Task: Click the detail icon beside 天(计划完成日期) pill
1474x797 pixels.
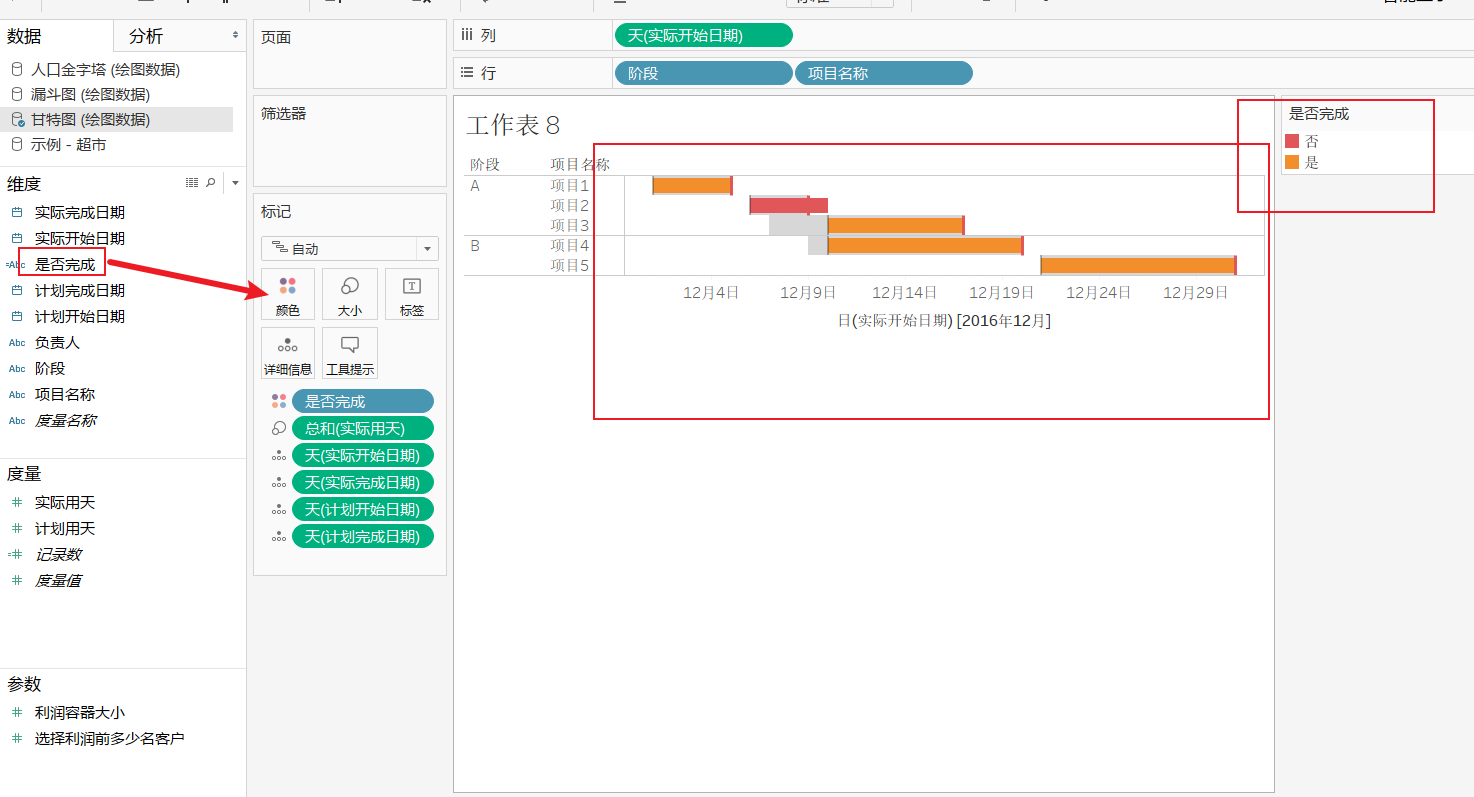Action: tap(279, 536)
